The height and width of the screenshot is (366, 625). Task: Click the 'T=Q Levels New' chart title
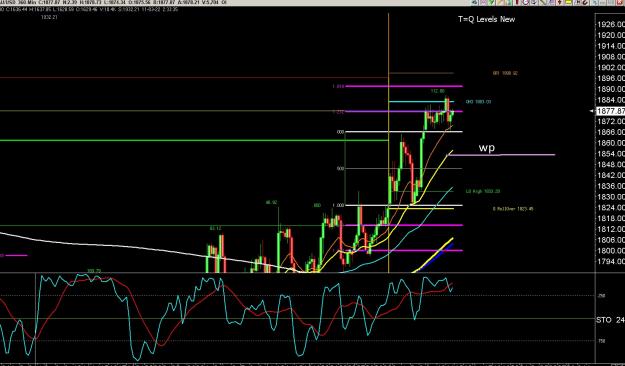point(486,19)
